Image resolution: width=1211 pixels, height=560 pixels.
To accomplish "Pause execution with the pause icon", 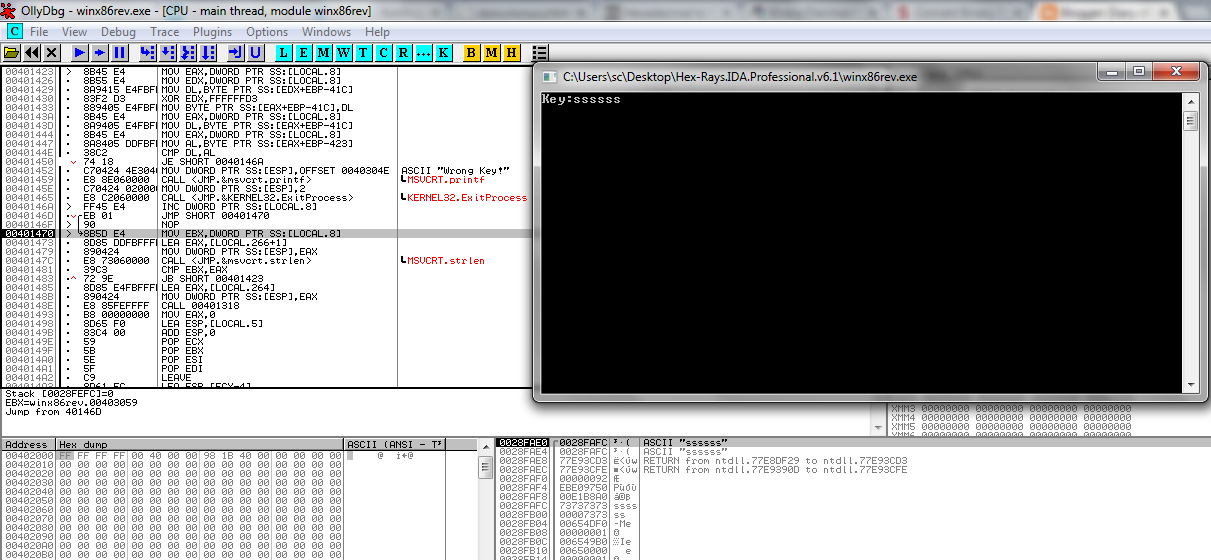I will [x=120, y=52].
